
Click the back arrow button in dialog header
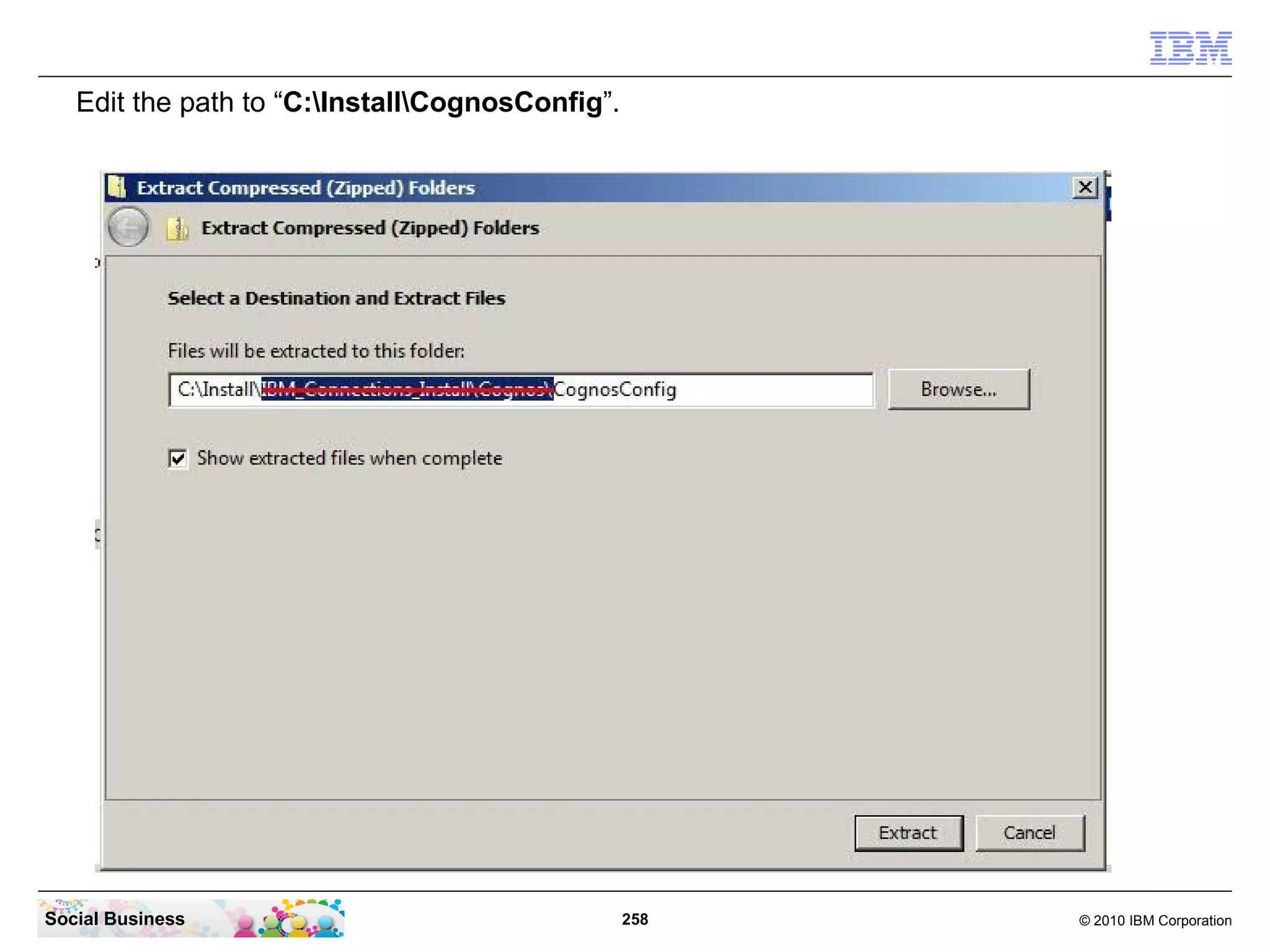pyautogui.click(x=128, y=227)
